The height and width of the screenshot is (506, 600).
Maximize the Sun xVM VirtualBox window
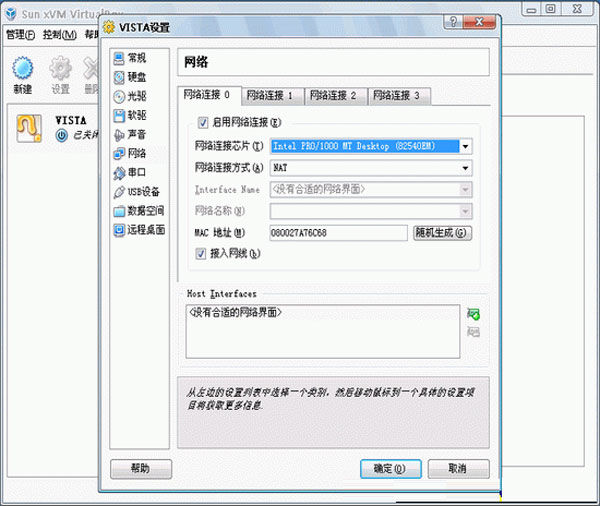click(x=550, y=9)
